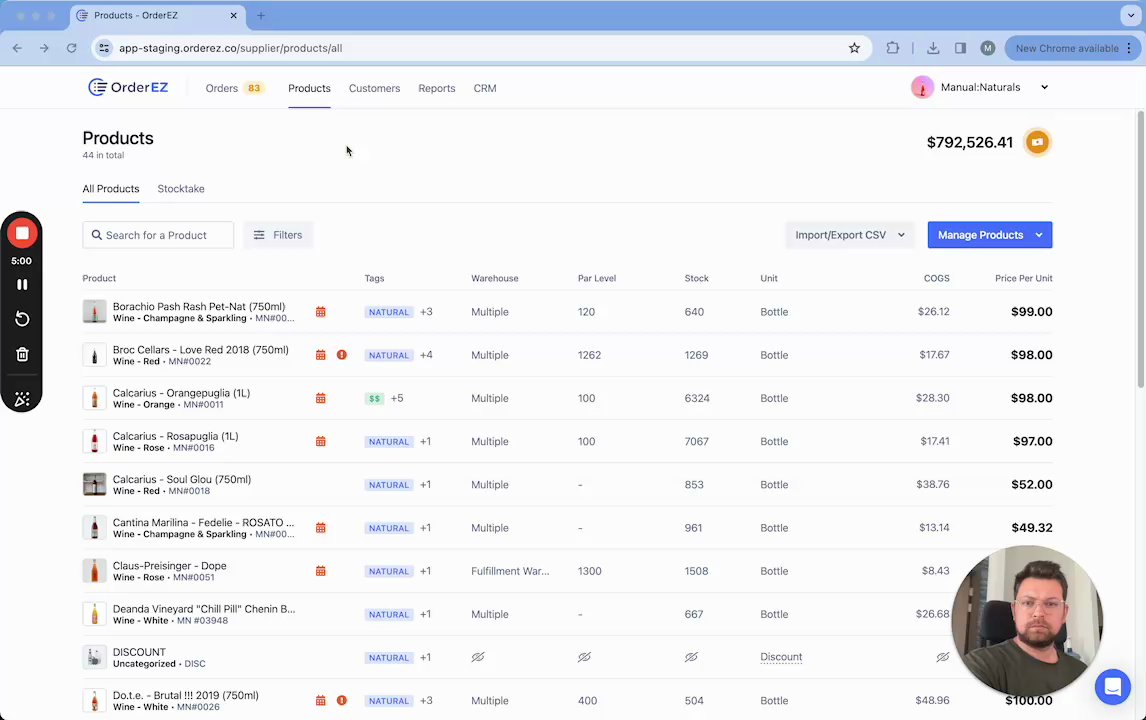Toggle Chrome side panel icon
This screenshot has height=720, width=1146.
pyautogui.click(x=960, y=48)
